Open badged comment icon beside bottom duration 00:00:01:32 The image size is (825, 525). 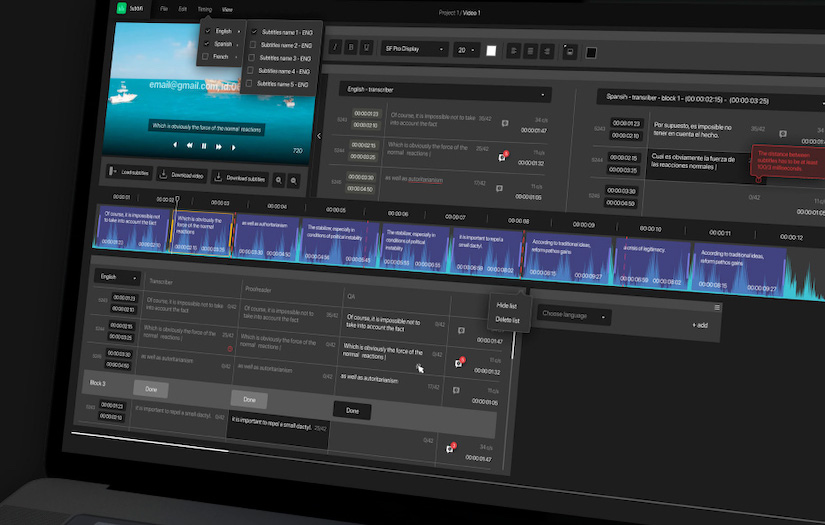(x=459, y=362)
